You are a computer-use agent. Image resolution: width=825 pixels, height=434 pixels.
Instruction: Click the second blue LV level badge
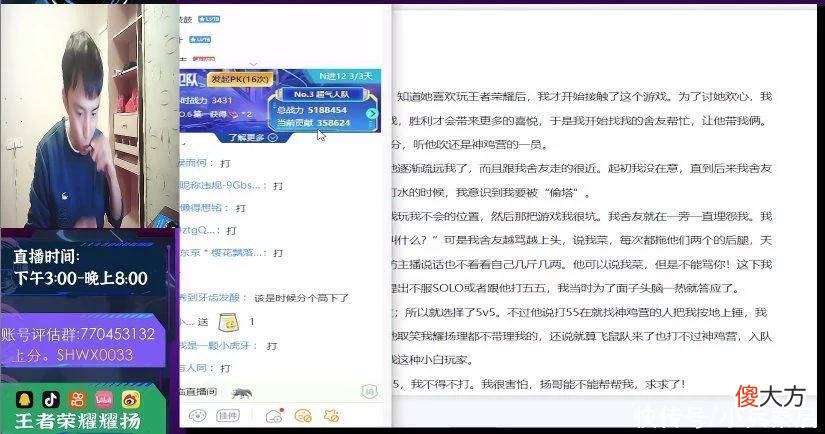(200, 39)
